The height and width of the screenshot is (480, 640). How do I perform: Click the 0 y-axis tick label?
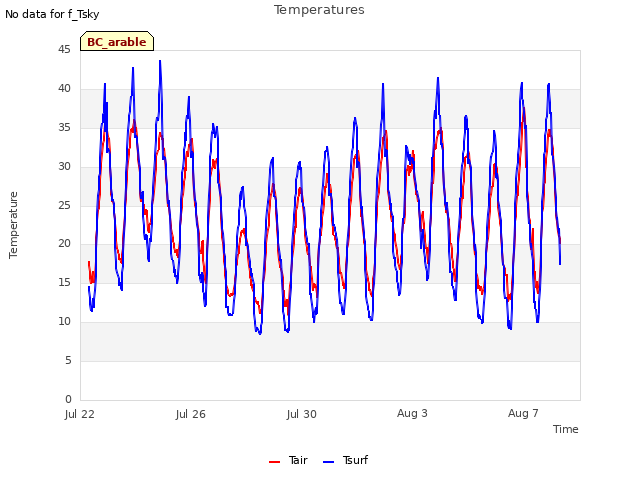(x=68, y=399)
